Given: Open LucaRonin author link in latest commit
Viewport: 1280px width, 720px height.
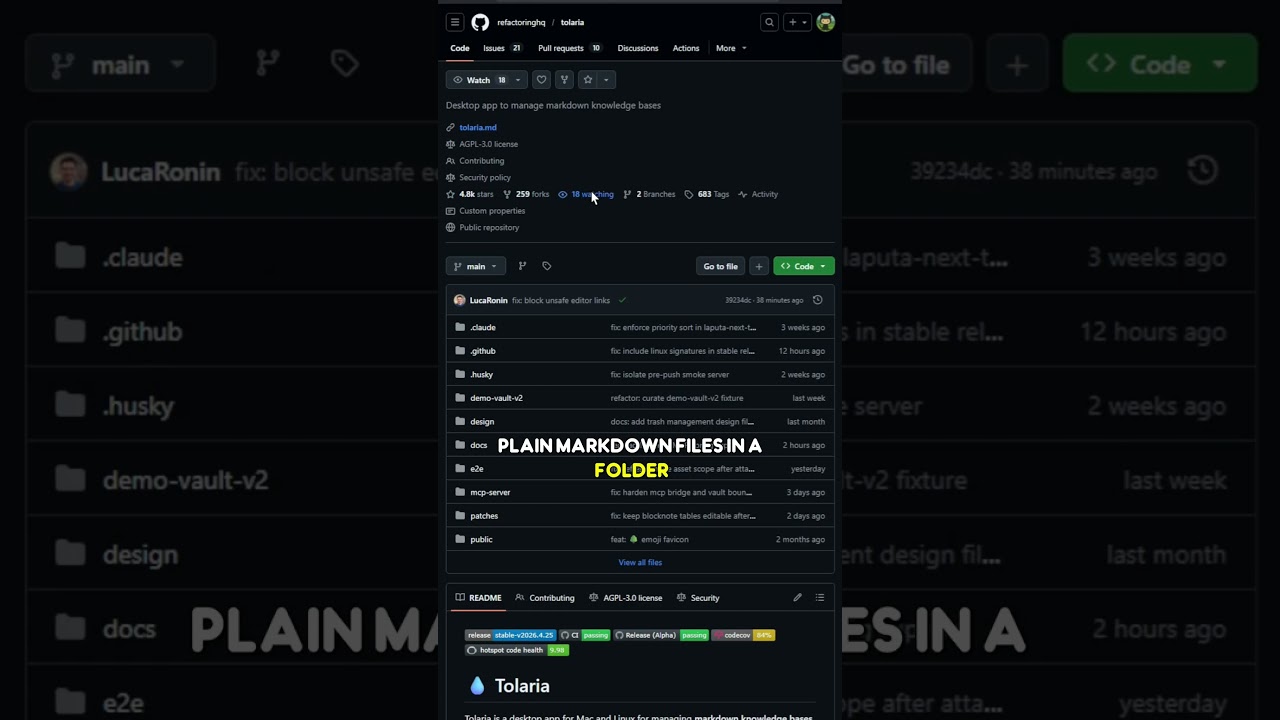Looking at the screenshot, I should [489, 300].
